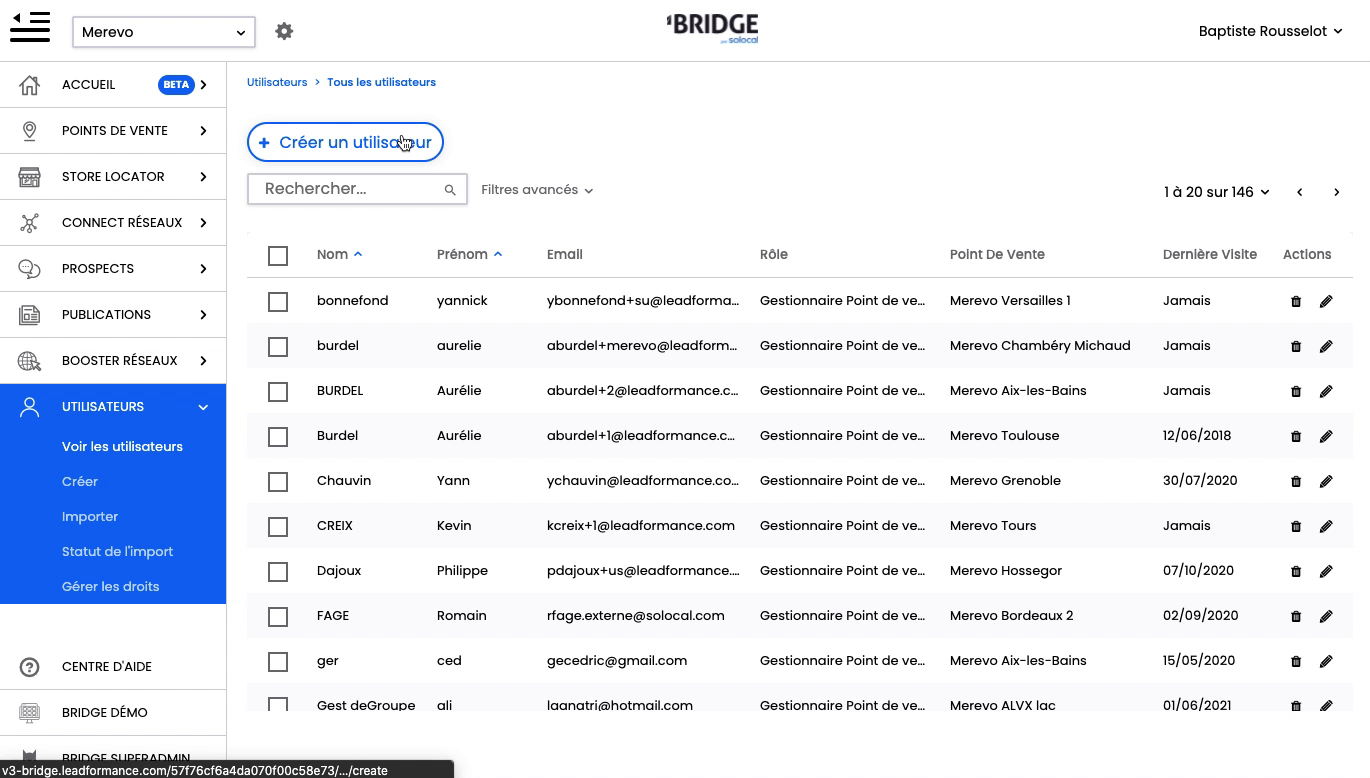Screen dimensions: 1370x778
Task: Delete user burdel aurelie (Chambéry Michaud)
Action: [1296, 346]
